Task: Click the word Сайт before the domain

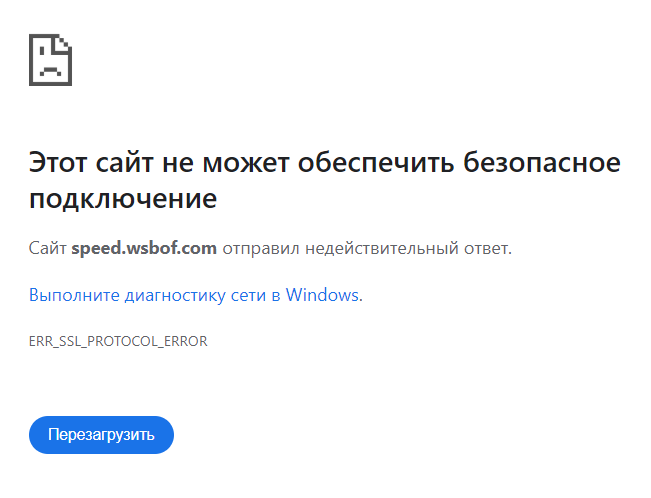Action: (x=47, y=248)
